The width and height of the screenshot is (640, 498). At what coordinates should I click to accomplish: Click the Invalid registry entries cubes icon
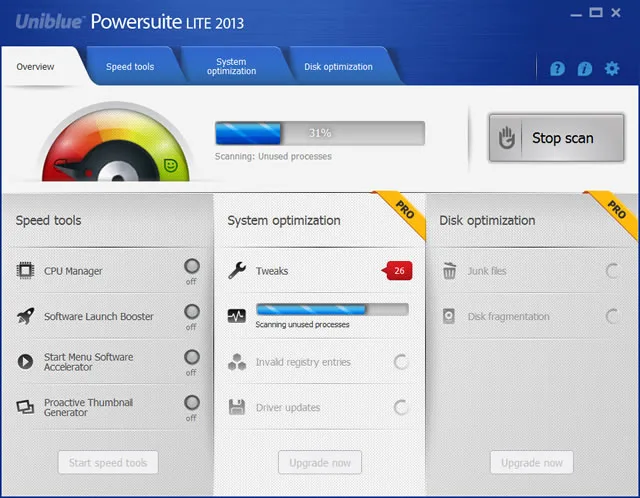tap(237, 362)
